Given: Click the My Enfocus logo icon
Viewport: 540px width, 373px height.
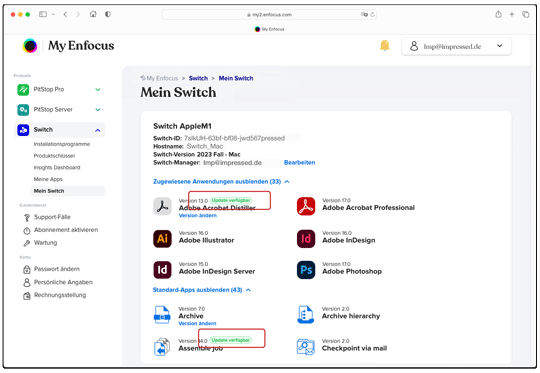Looking at the screenshot, I should pos(30,46).
